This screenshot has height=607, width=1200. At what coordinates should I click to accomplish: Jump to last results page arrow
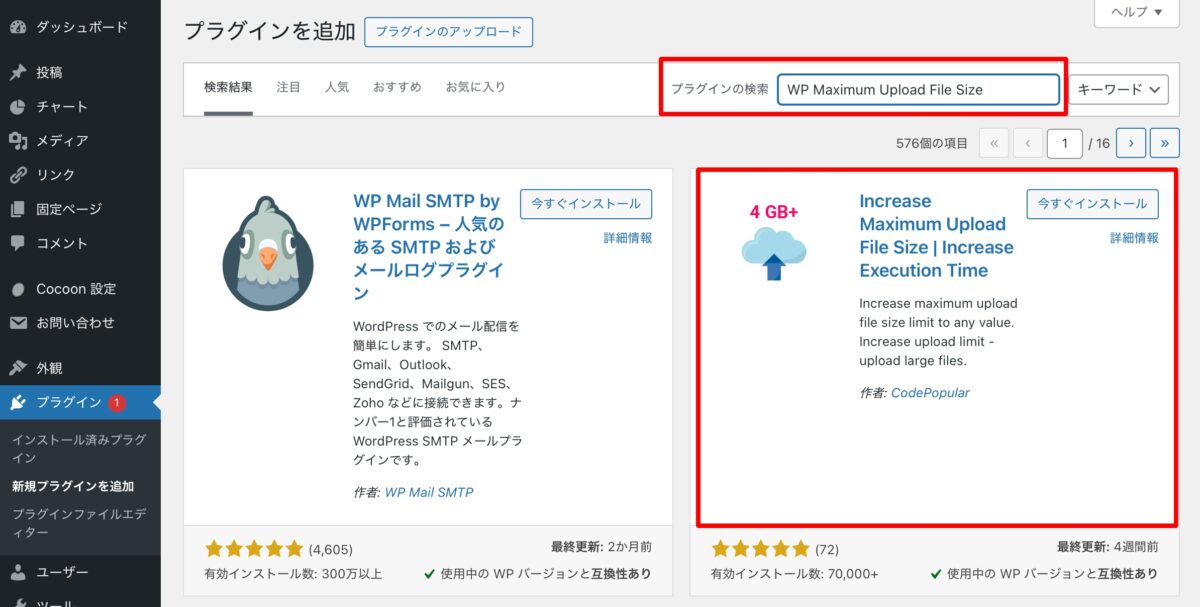coord(1165,143)
